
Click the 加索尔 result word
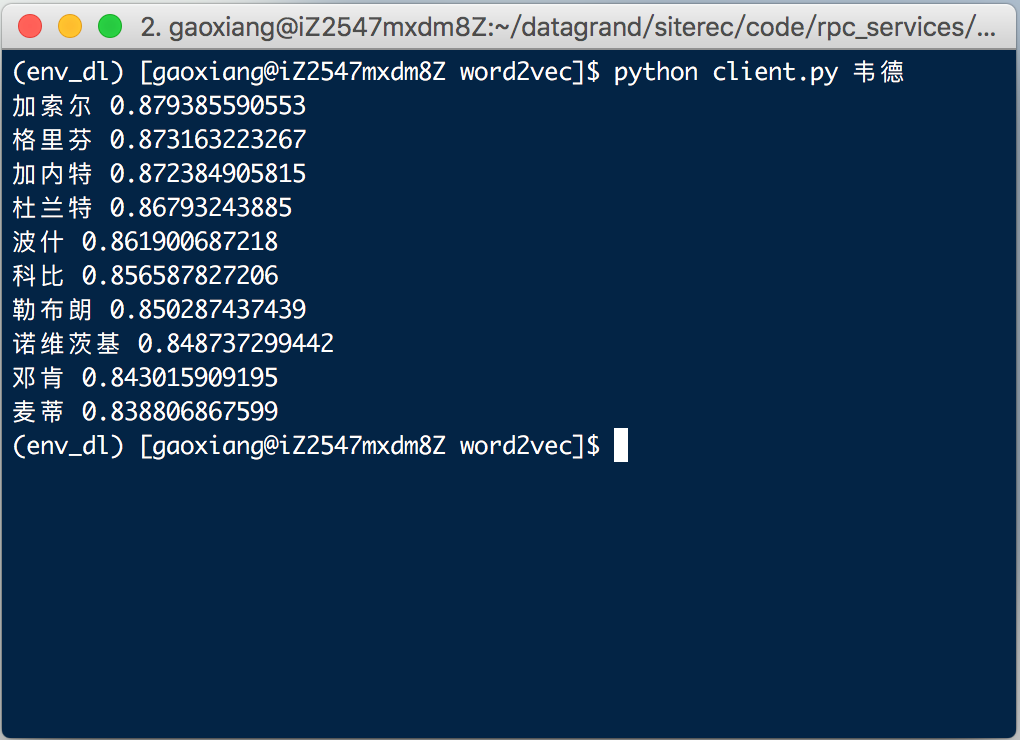click(52, 105)
